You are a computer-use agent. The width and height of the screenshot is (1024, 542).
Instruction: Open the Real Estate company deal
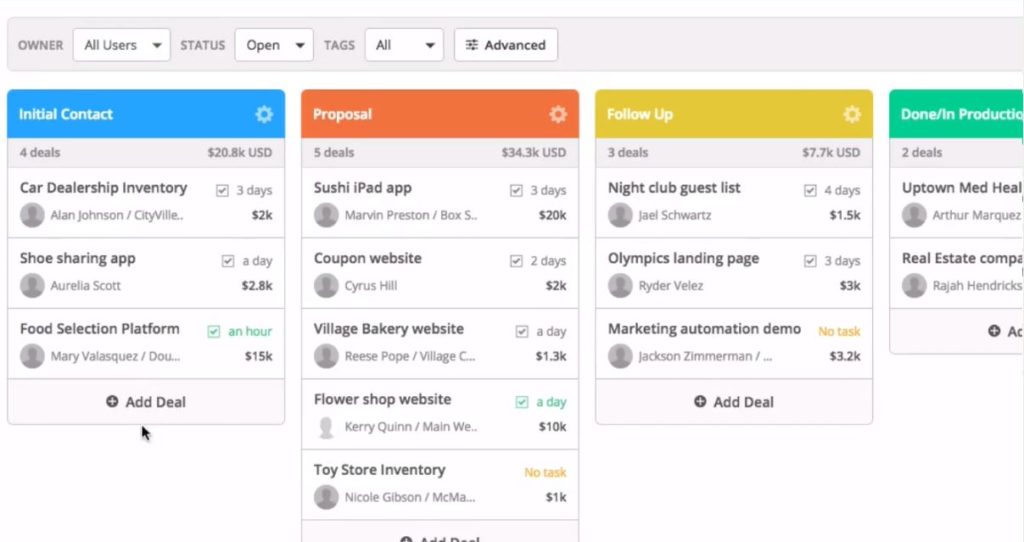coord(962,259)
